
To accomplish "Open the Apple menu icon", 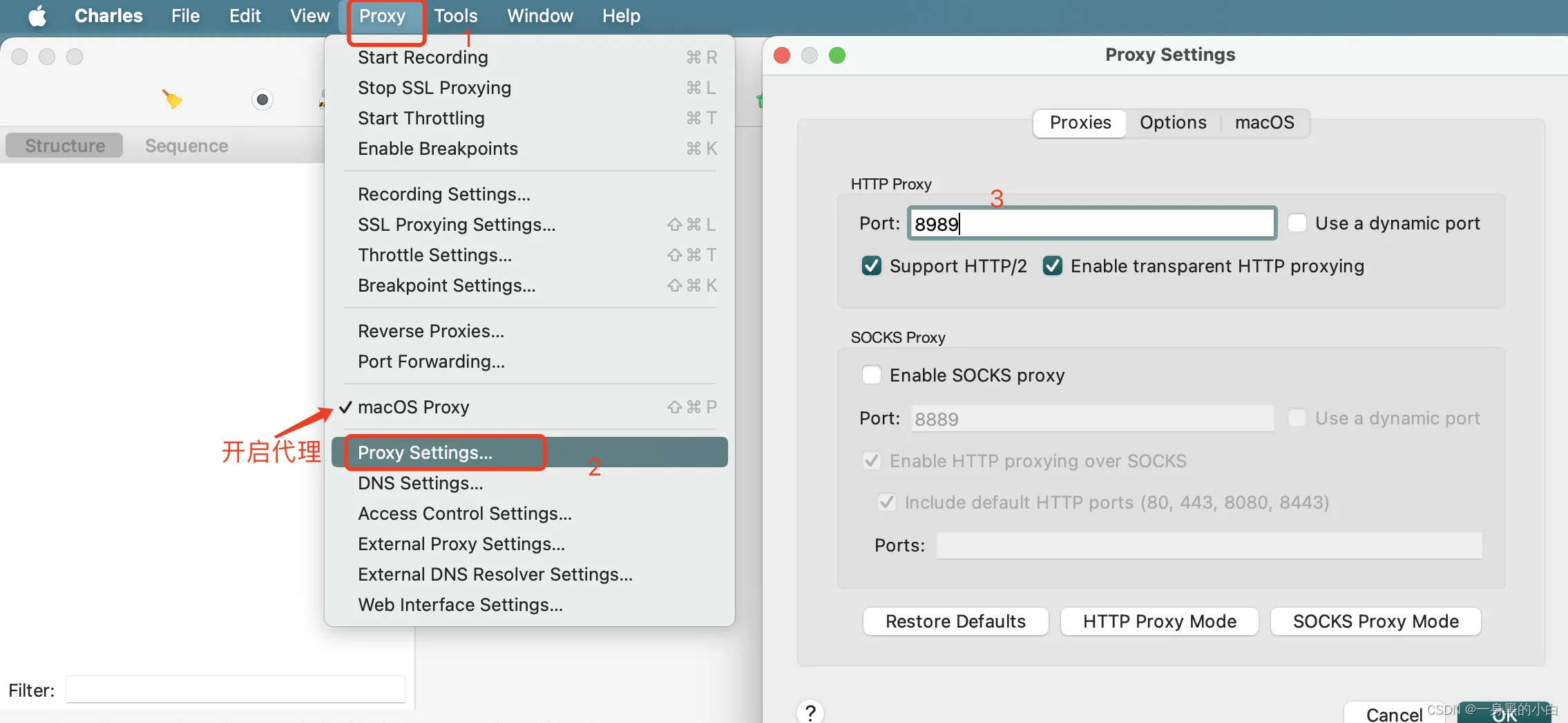I will [38, 16].
